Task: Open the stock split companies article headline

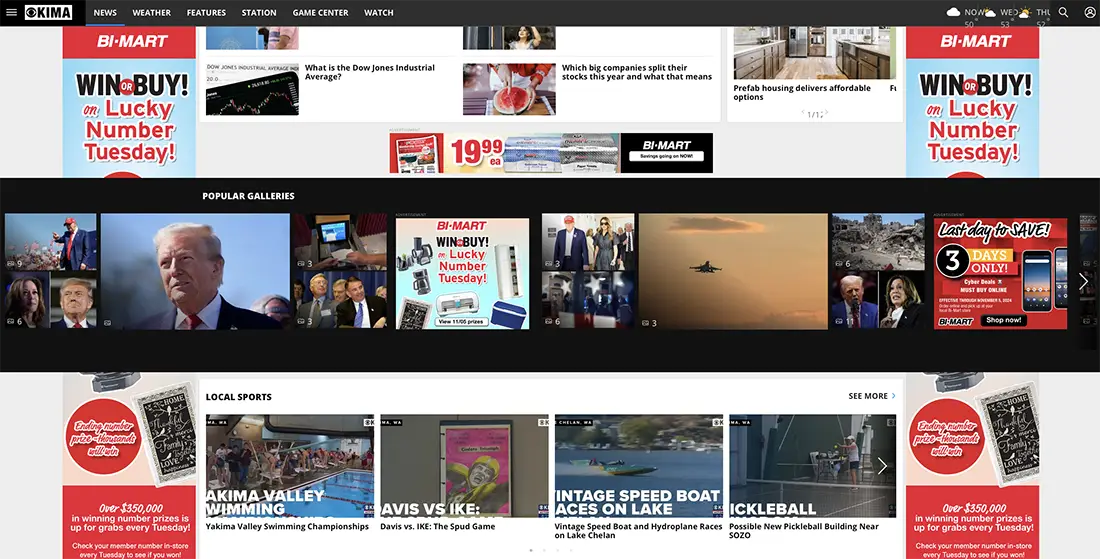Action: pos(637,72)
